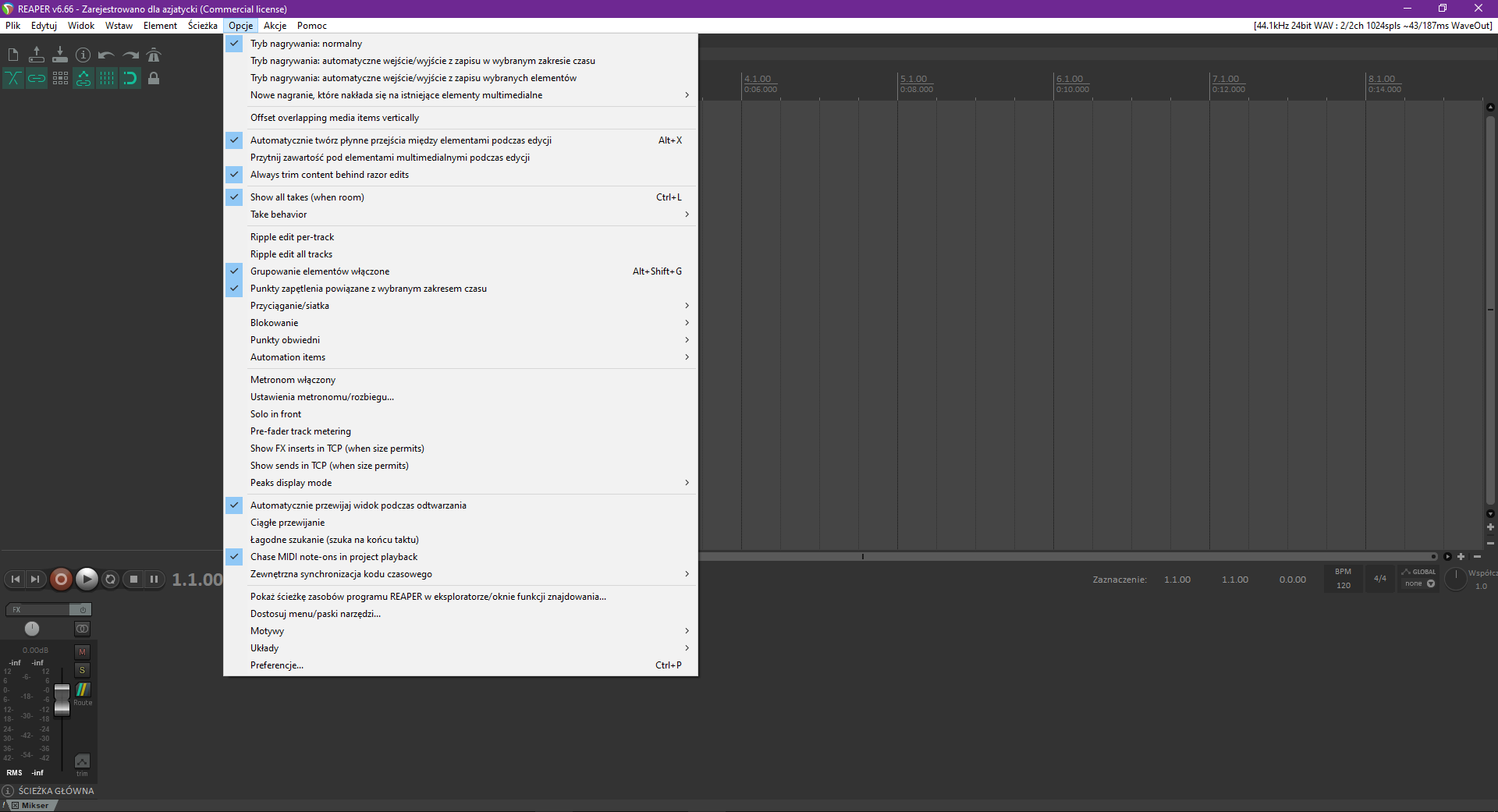The width and height of the screenshot is (1498, 812).
Task: Expand the 'Punkty obwiedni' submenu
Action: click(460, 340)
